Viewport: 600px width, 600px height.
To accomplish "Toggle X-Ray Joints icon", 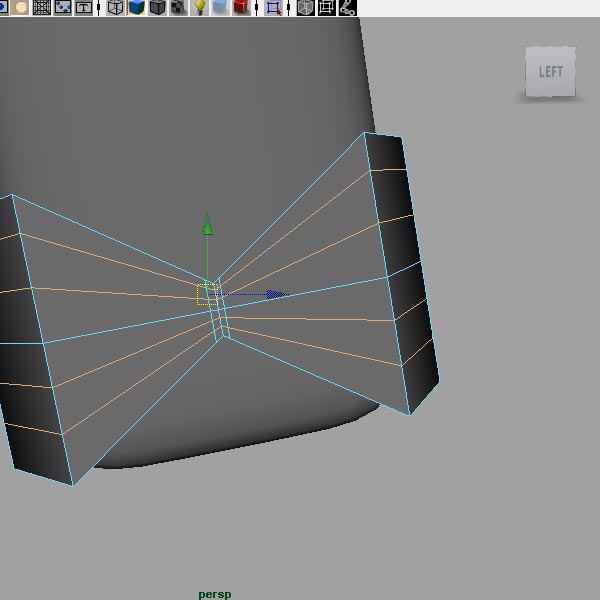I will (x=348, y=7).
